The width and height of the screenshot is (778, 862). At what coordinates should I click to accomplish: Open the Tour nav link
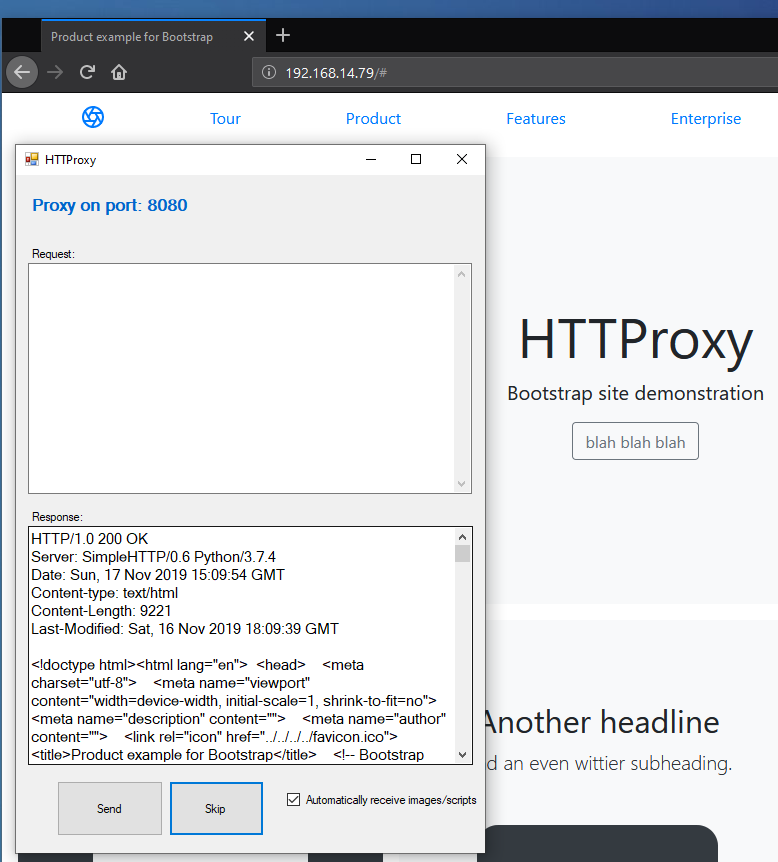[225, 119]
